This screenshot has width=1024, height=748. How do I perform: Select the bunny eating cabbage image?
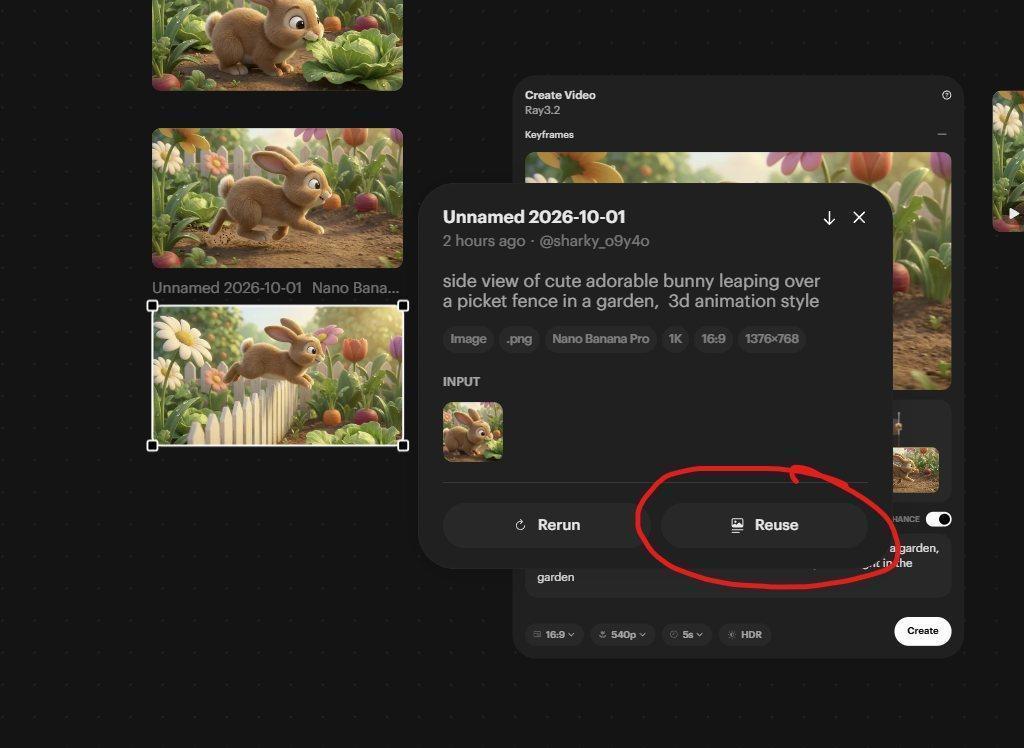tap(278, 44)
